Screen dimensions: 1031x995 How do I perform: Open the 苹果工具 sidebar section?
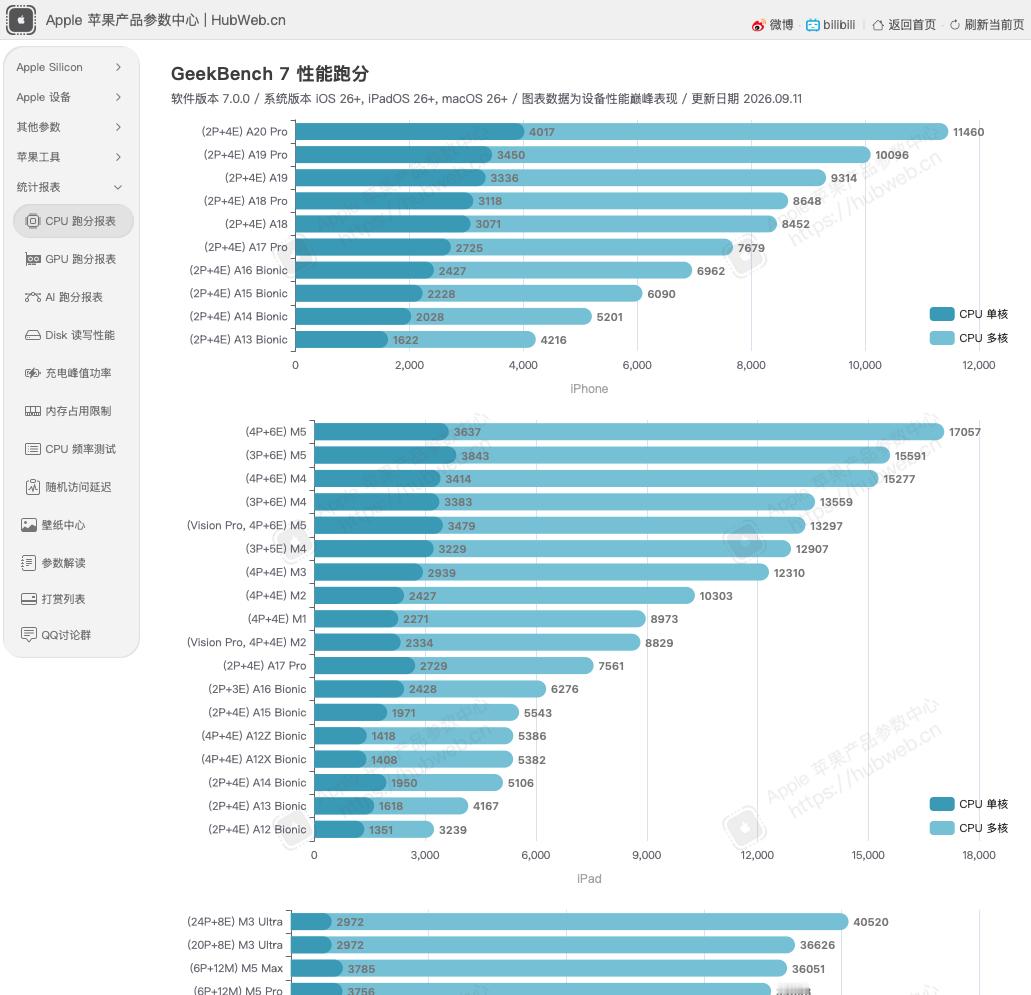point(69,157)
